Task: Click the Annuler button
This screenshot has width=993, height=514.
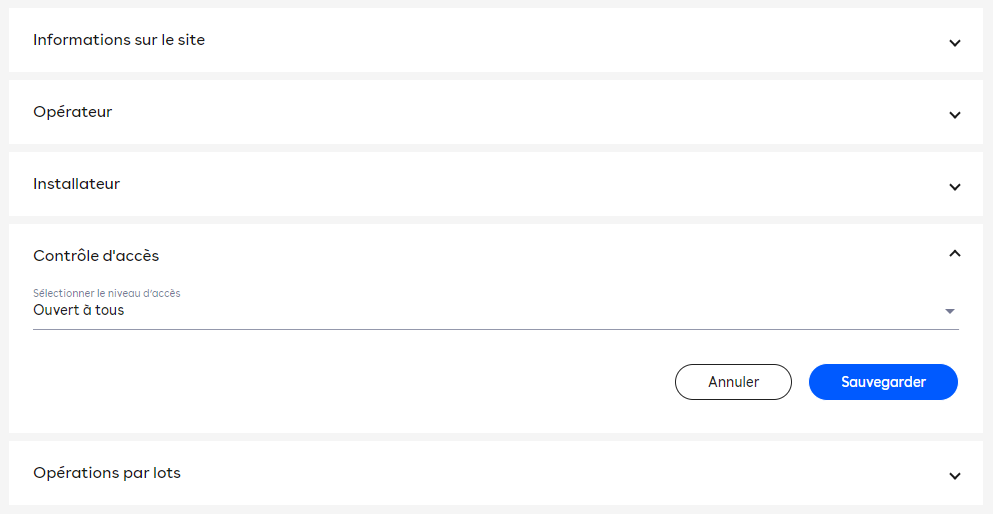Action: 733,382
